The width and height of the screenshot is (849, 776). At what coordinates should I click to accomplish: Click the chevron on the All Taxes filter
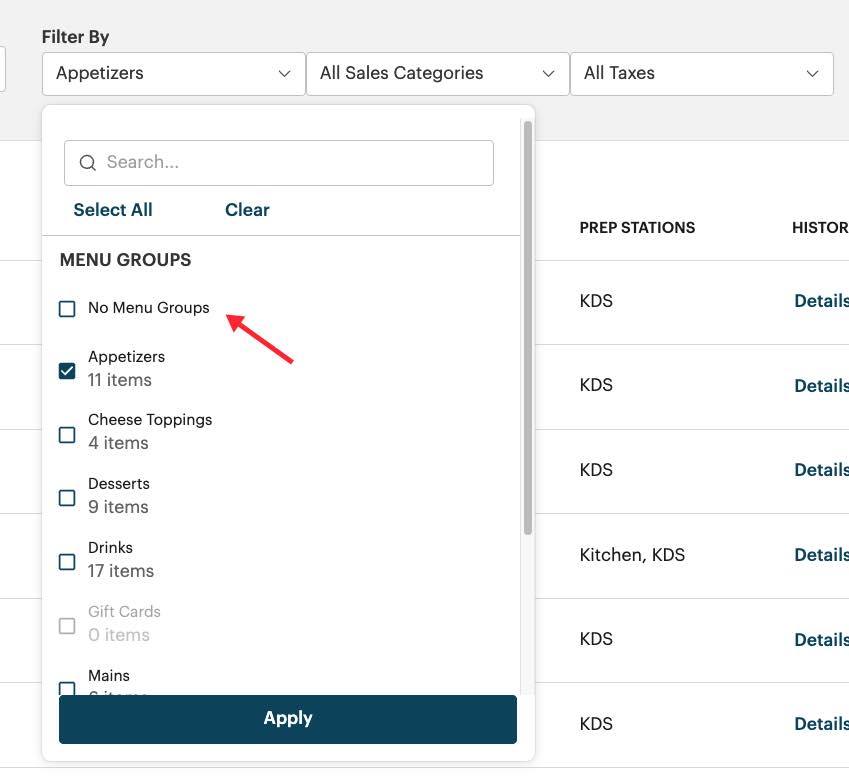(x=813, y=73)
